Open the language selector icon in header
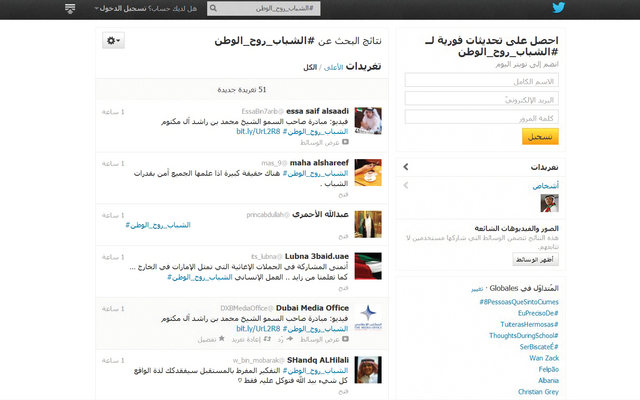The image size is (640, 400). (x=70, y=8)
